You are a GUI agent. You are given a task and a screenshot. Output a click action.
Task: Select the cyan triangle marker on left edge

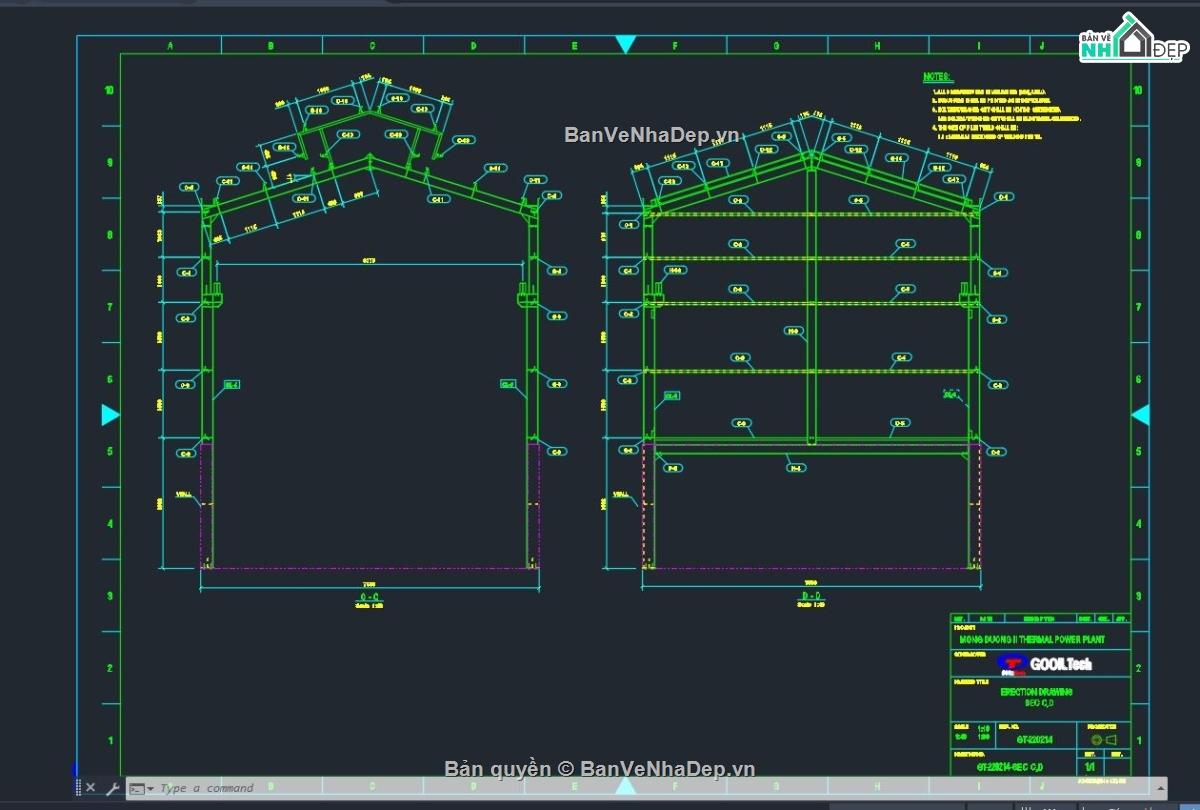(108, 415)
